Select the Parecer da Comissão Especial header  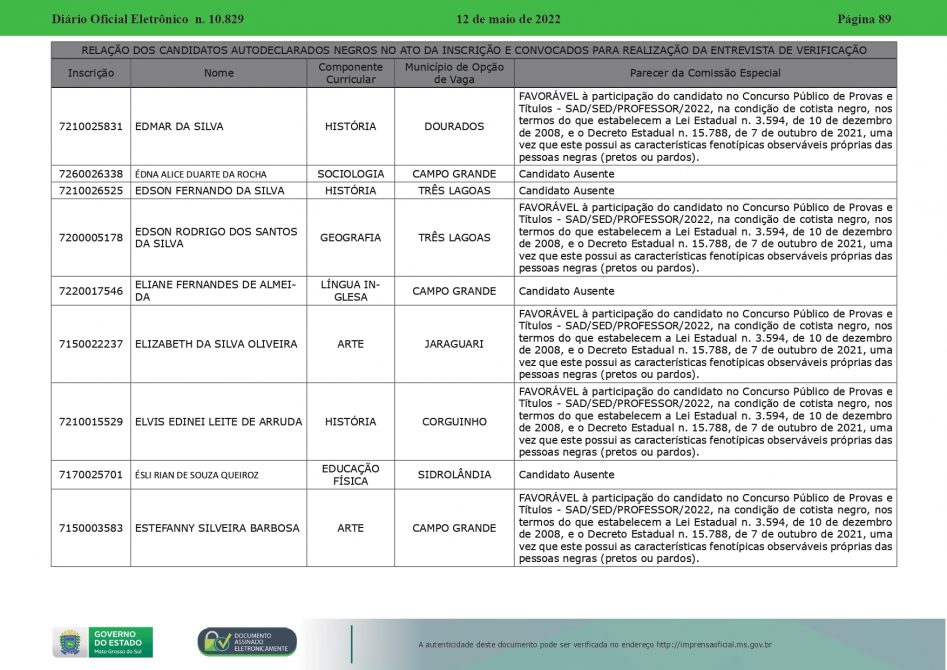click(x=705, y=73)
